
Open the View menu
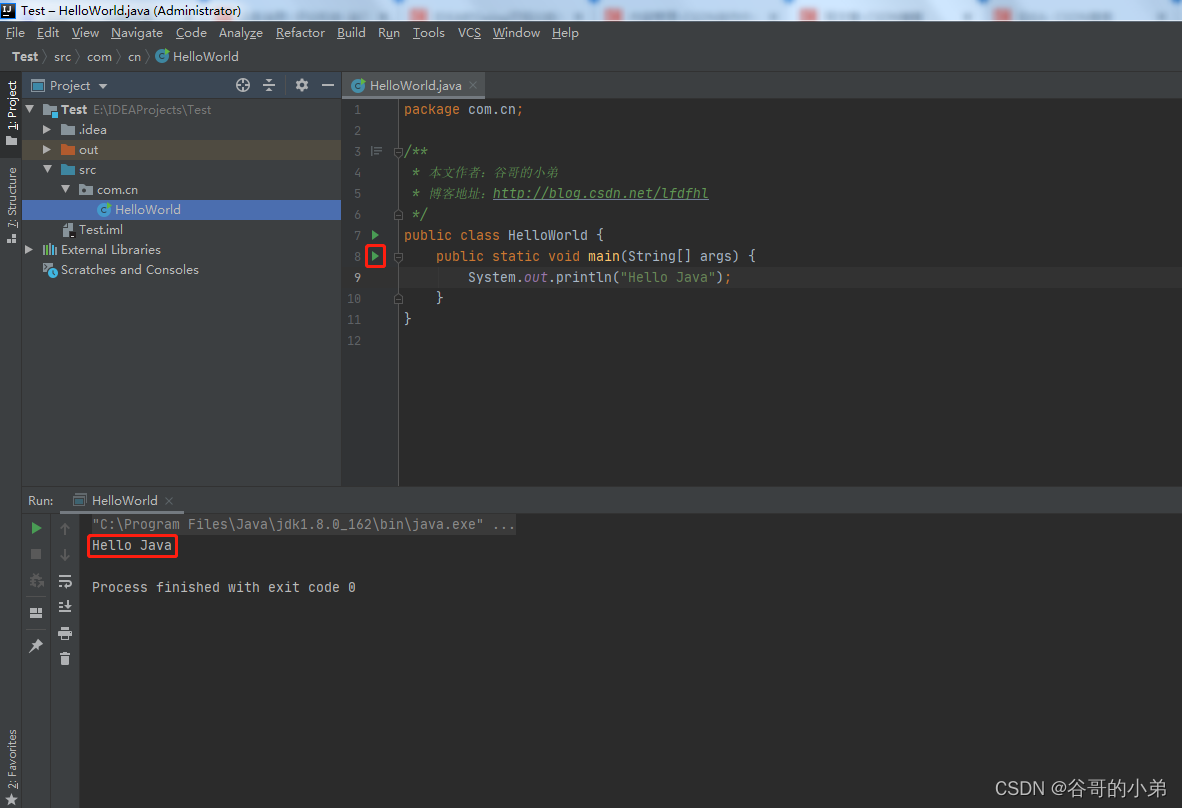pyautogui.click(x=85, y=32)
